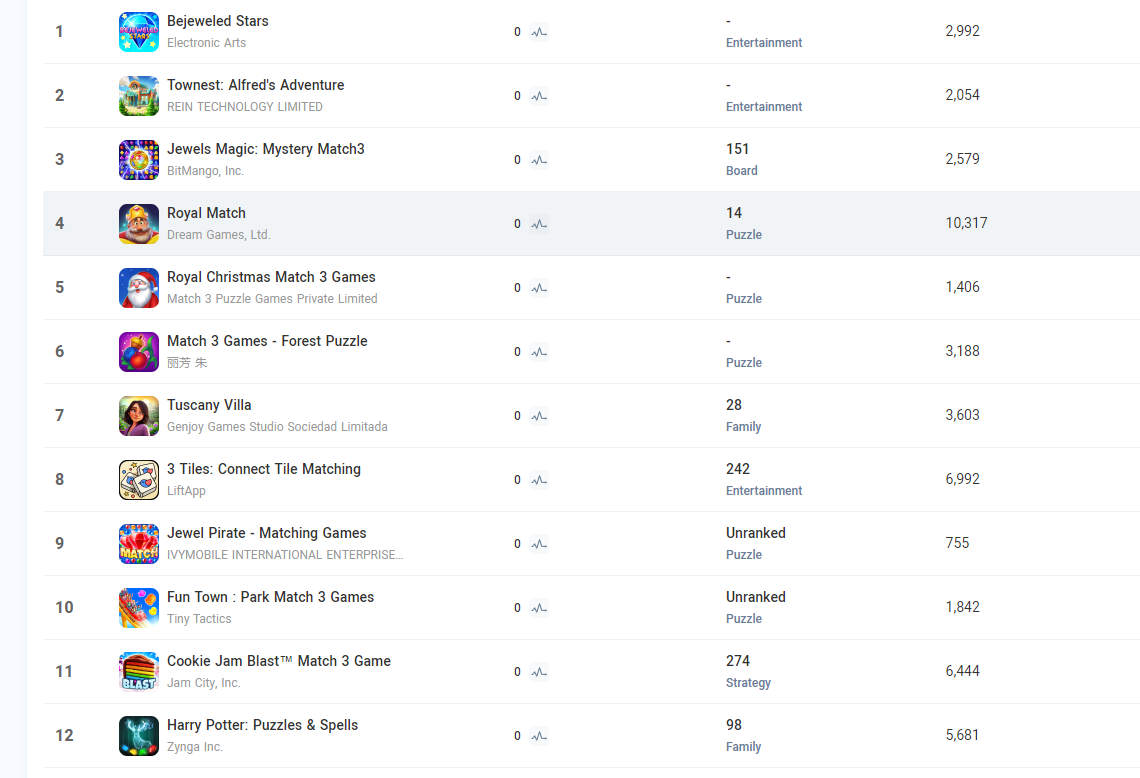Click the Fun Town : Park Match 3 Games title
This screenshot has height=778, width=1140.
pos(270,597)
